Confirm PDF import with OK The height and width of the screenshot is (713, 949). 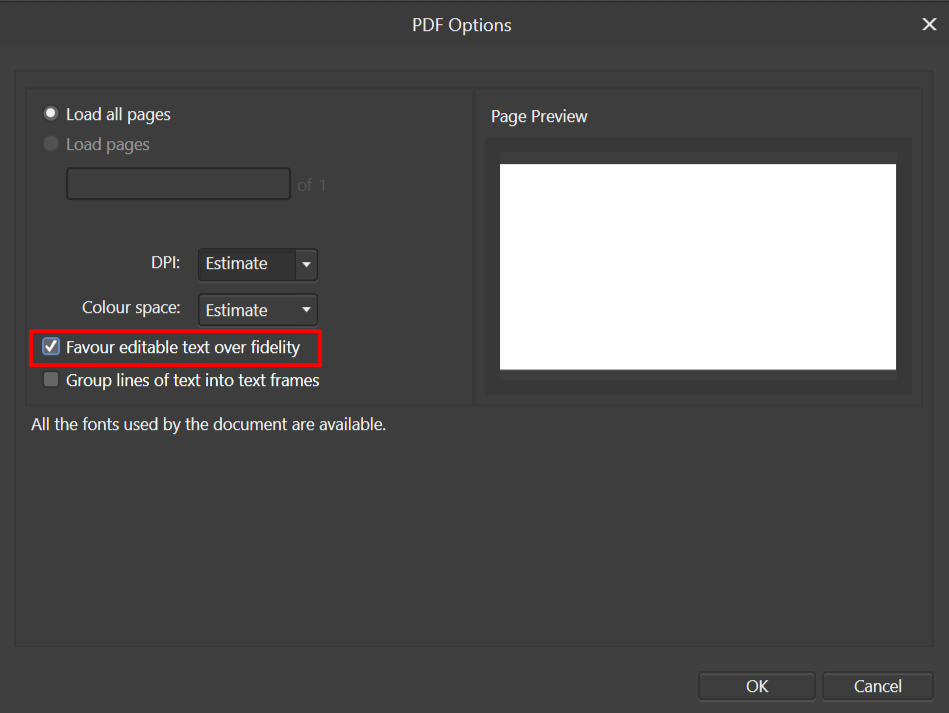(x=756, y=686)
